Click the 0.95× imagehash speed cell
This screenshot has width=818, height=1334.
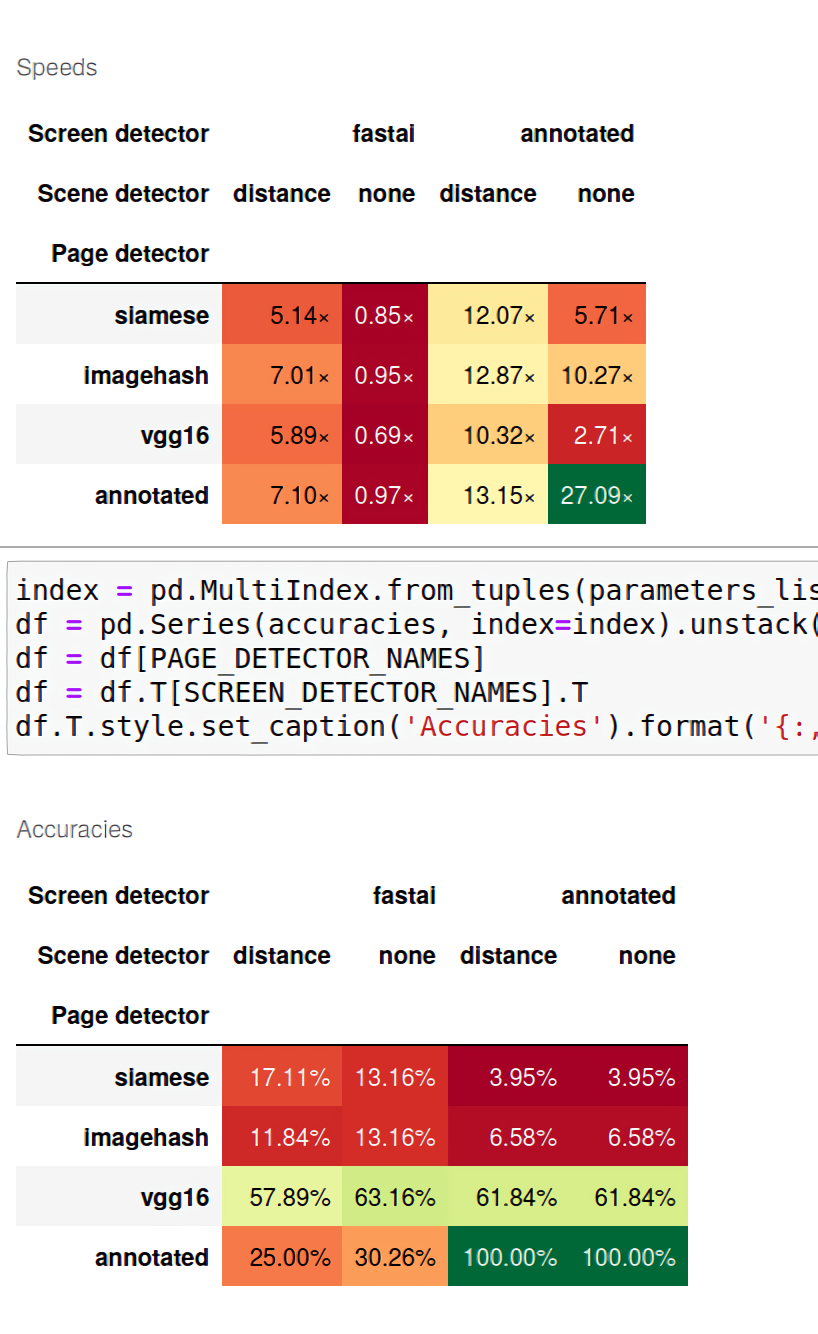(x=385, y=374)
